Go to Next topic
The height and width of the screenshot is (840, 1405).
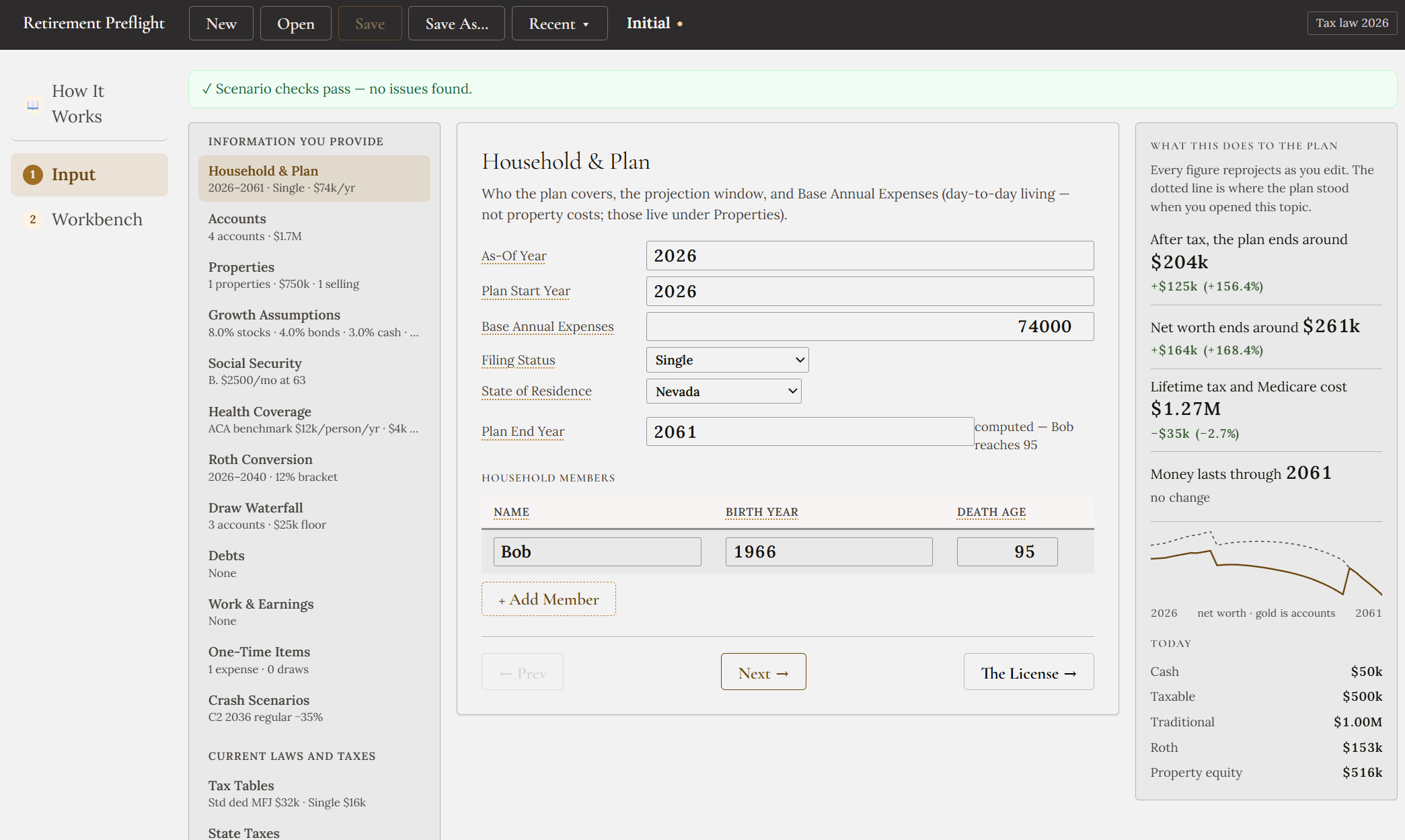tap(763, 672)
